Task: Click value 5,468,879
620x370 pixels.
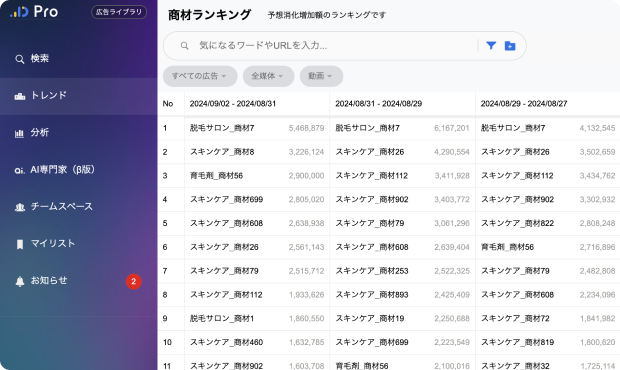Action: tap(306, 128)
